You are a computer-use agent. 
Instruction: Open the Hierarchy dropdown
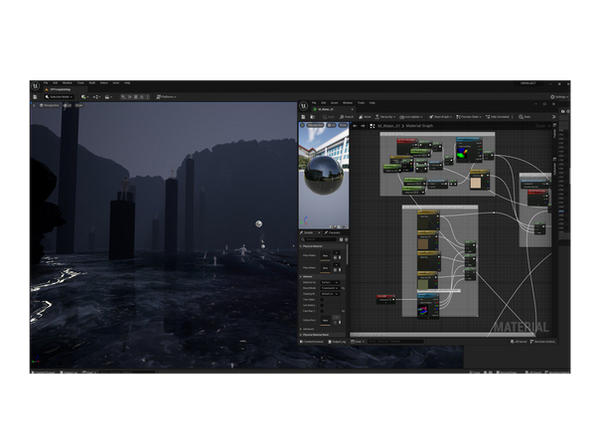click(385, 117)
